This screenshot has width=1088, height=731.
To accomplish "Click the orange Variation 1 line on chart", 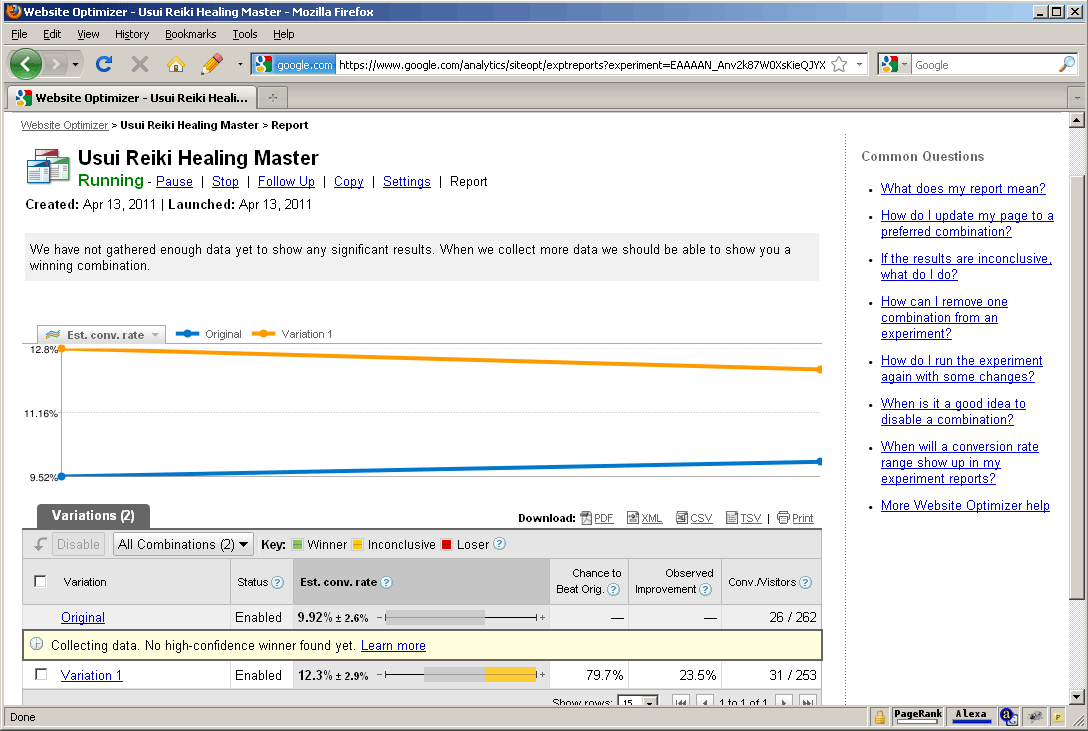I will click(440, 359).
